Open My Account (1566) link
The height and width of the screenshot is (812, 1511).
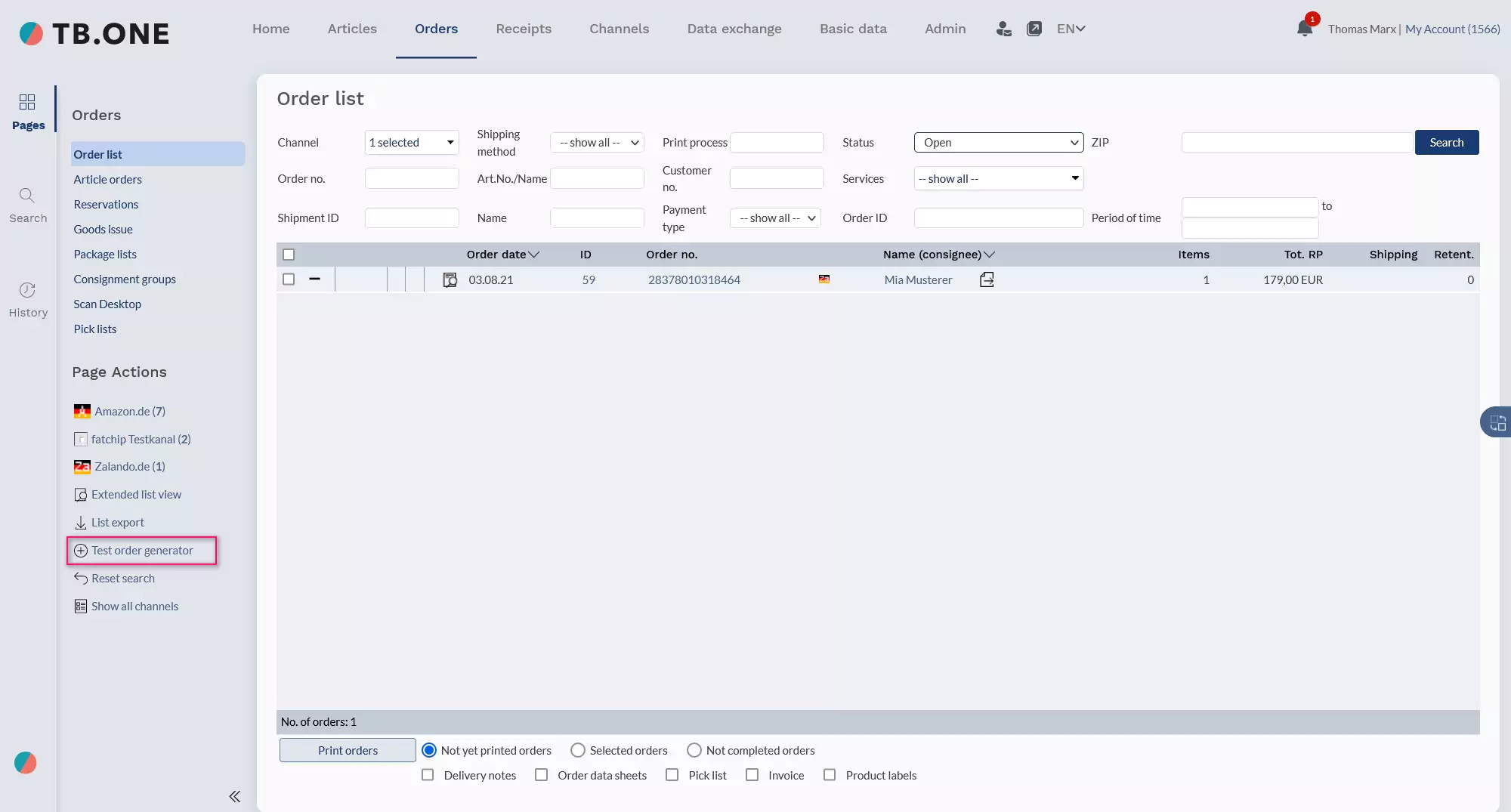point(1452,29)
